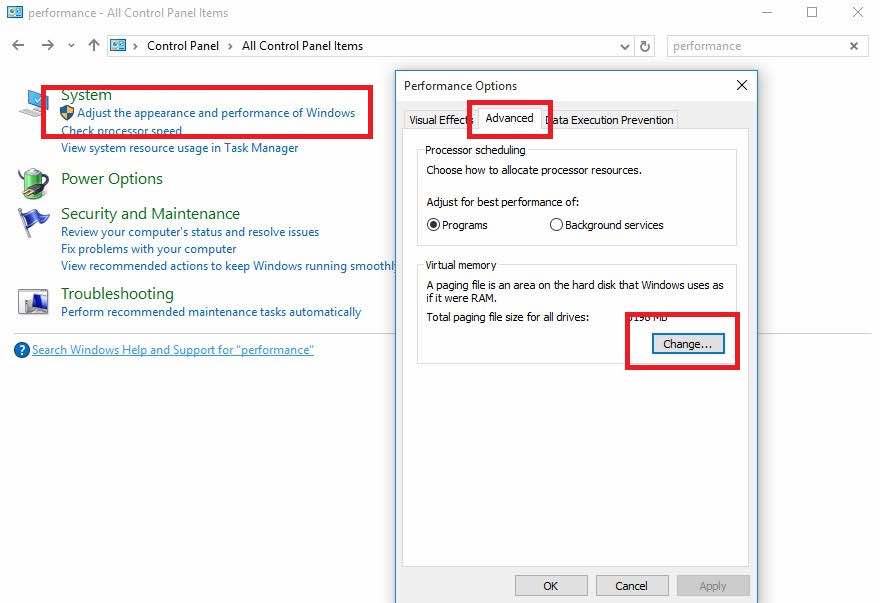Viewport: 880px width, 603px height.
Task: Select the Background services radio button
Action: click(557, 225)
